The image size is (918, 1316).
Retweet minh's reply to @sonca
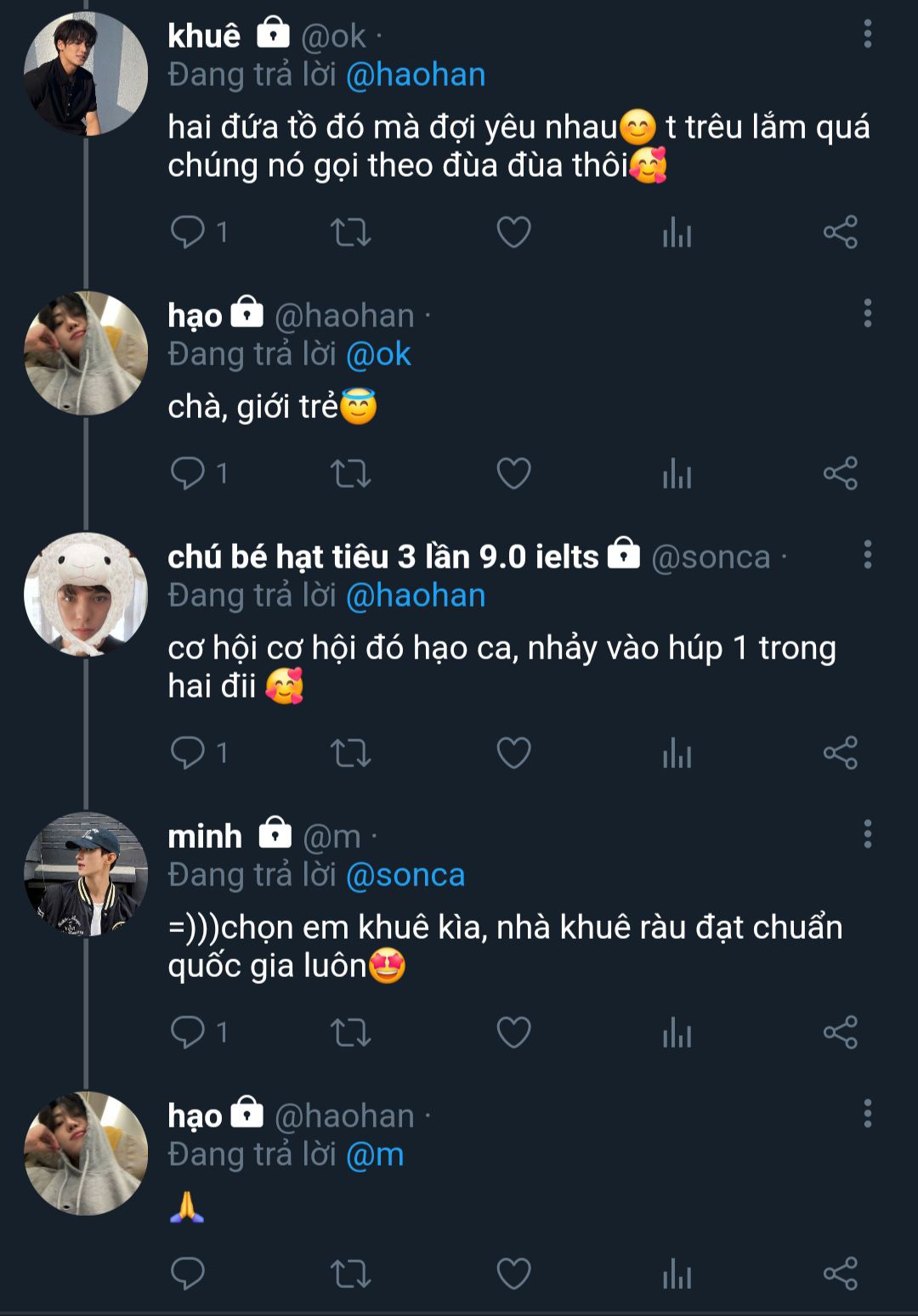350,1032
